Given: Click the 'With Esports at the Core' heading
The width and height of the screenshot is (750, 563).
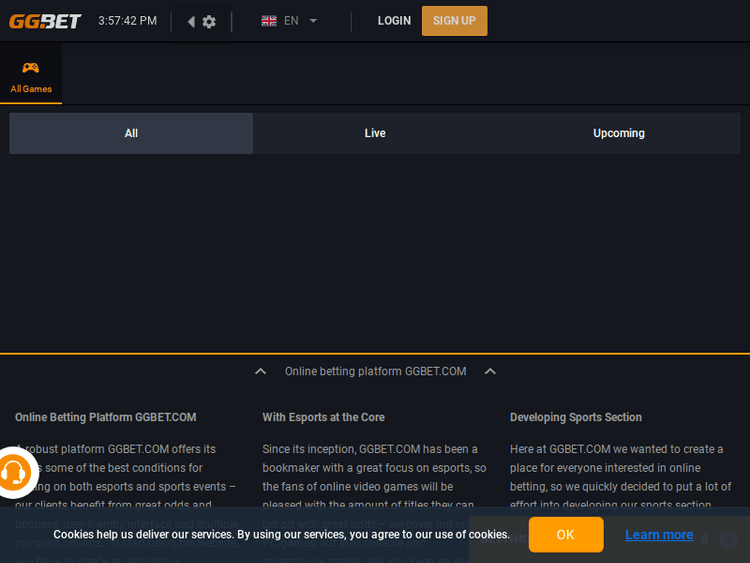Looking at the screenshot, I should pos(323,417).
